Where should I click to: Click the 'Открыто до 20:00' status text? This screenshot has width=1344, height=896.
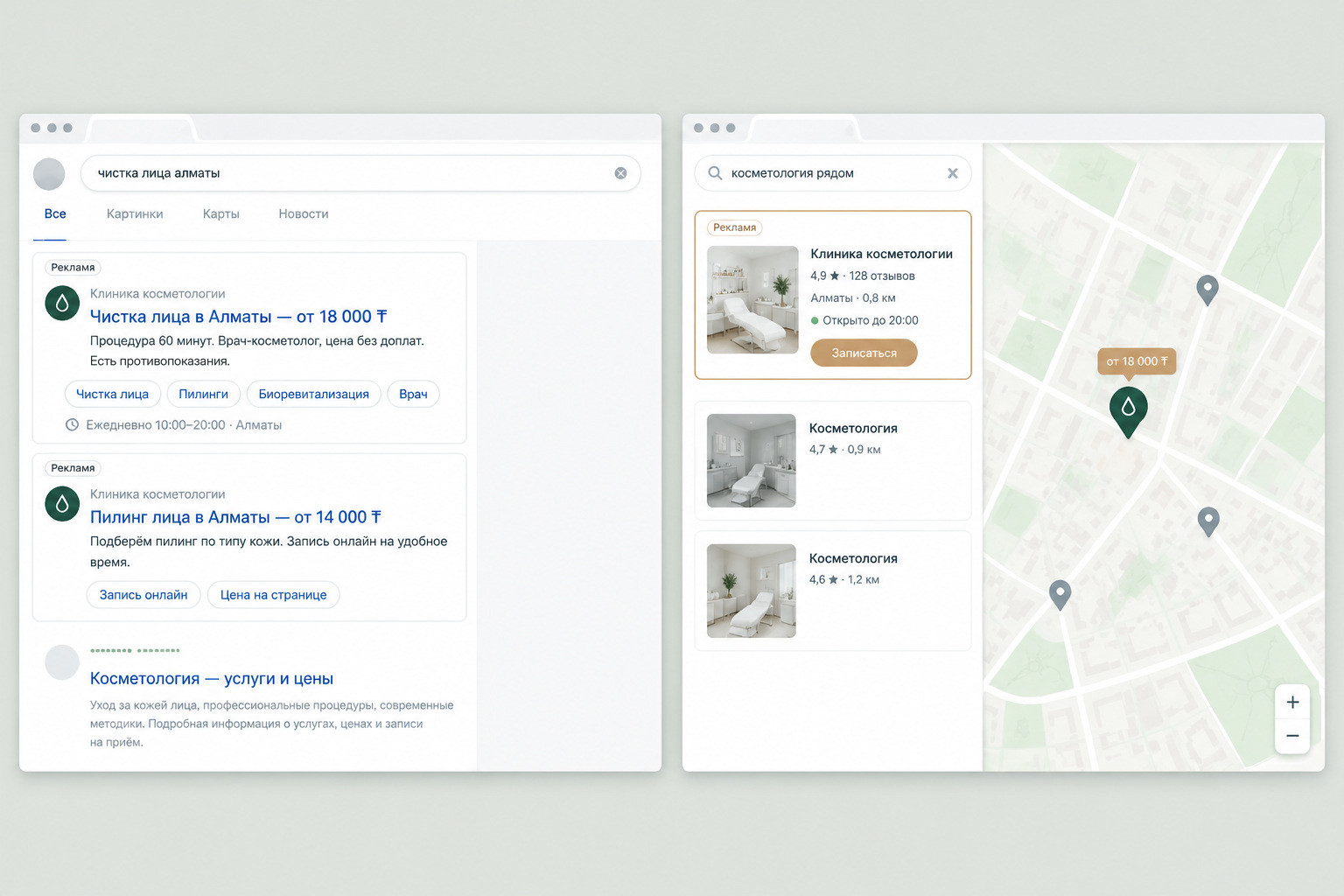click(x=871, y=320)
